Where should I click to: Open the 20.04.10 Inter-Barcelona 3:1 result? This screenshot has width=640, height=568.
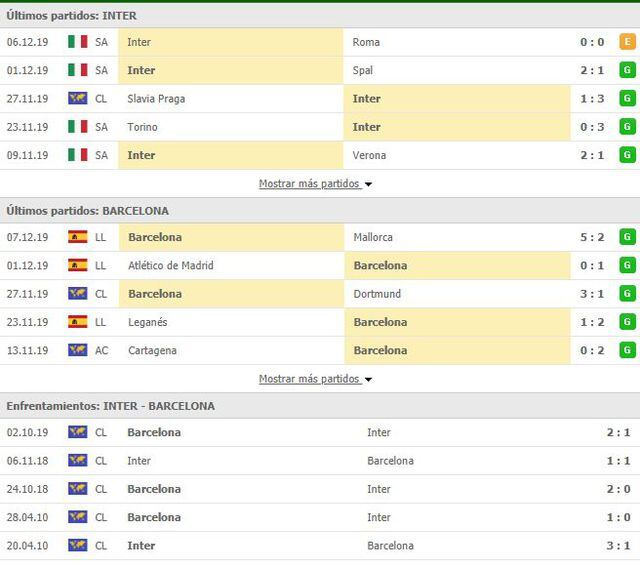click(x=619, y=546)
